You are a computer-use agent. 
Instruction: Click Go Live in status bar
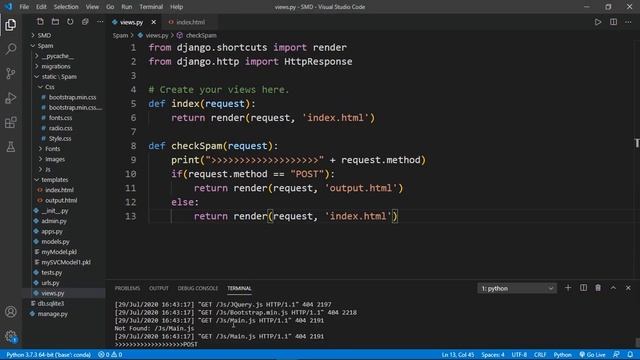592,355
